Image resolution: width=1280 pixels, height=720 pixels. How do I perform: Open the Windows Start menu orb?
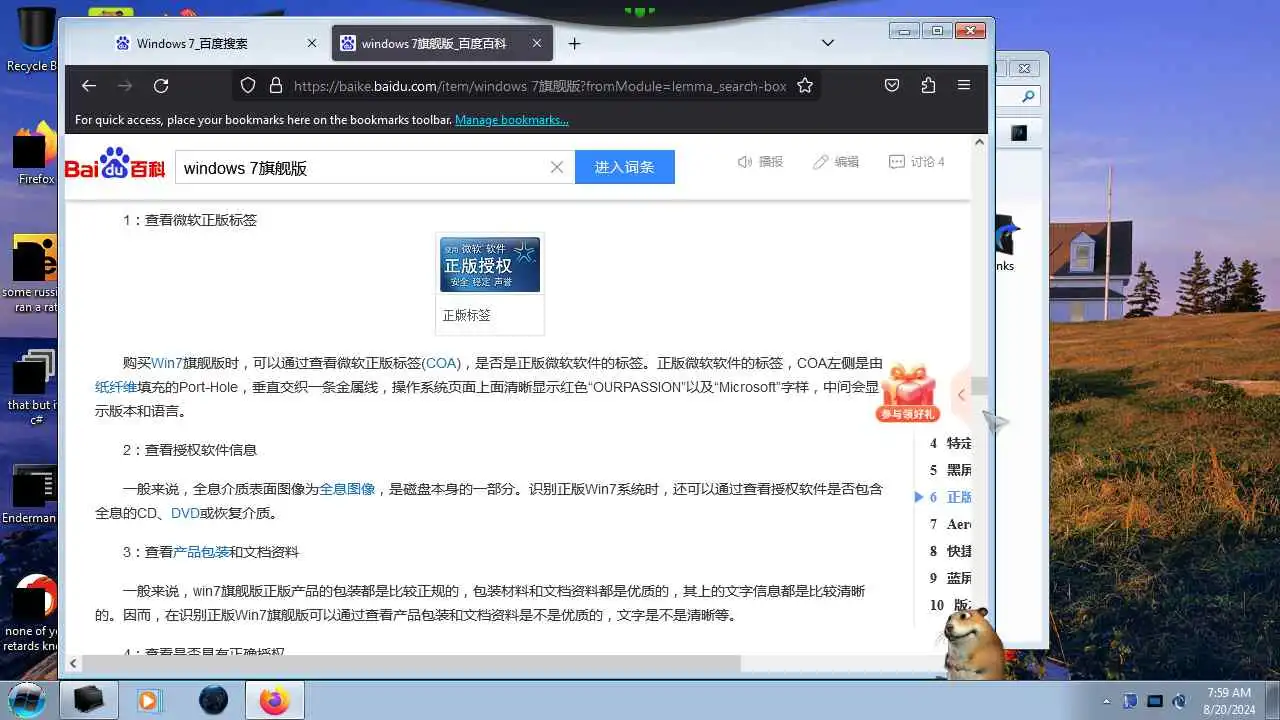[27, 699]
